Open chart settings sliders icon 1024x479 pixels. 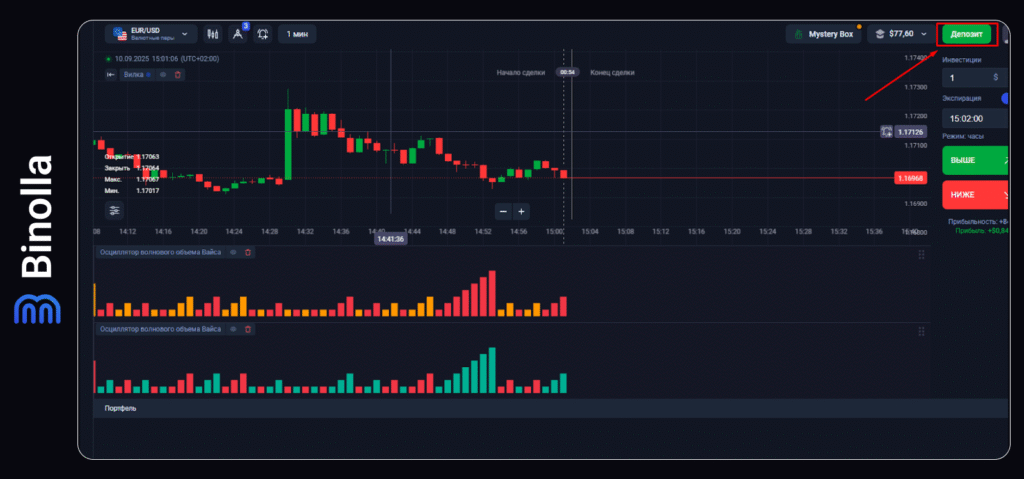coord(114,210)
